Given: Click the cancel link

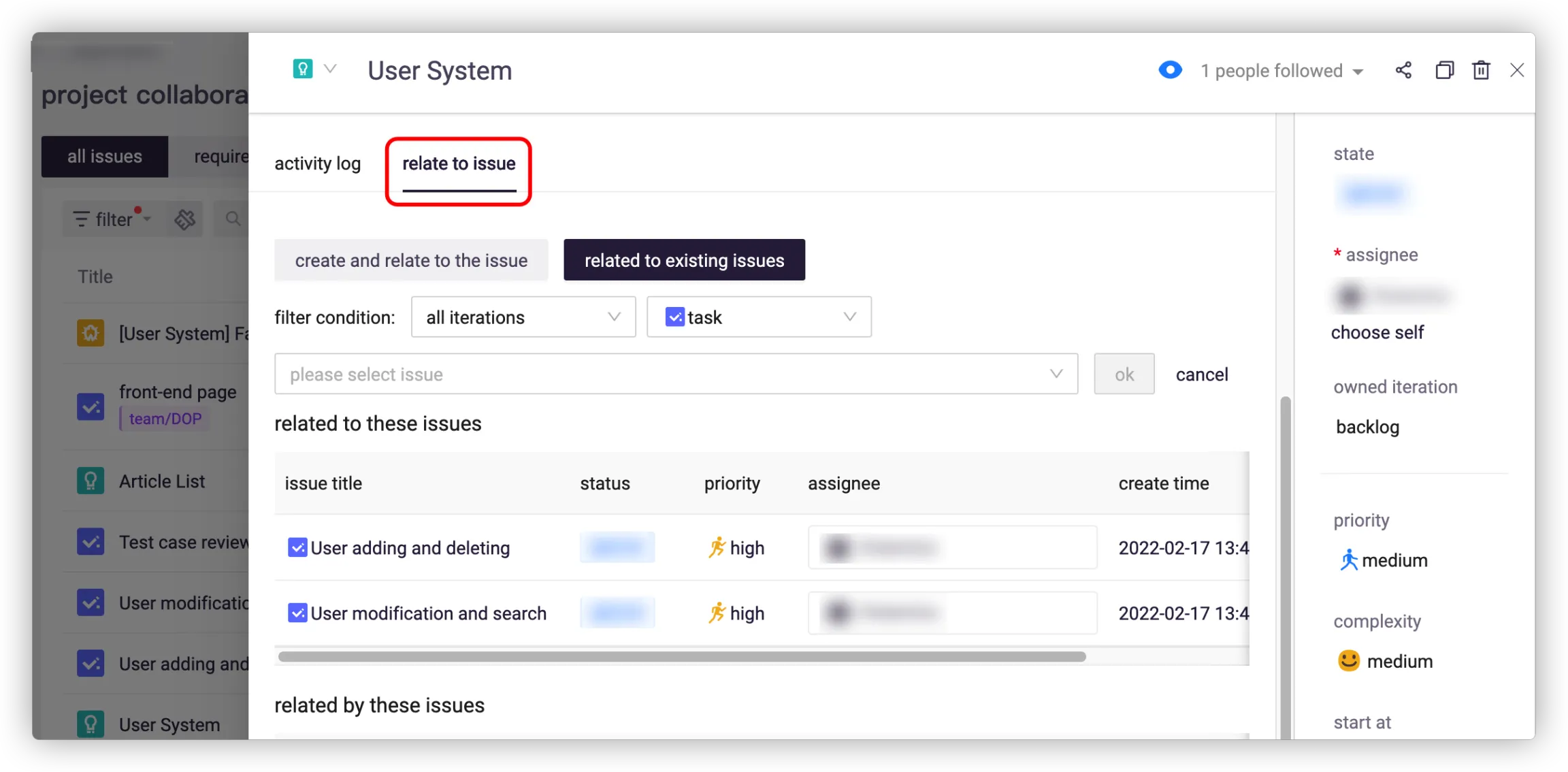Looking at the screenshot, I should [x=1202, y=374].
